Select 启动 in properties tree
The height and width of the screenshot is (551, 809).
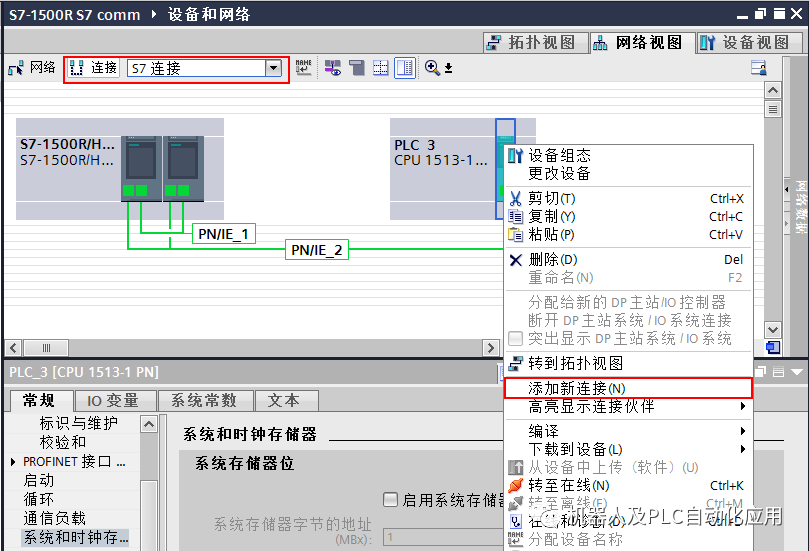(x=39, y=480)
